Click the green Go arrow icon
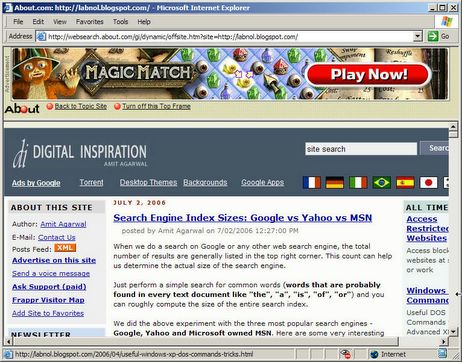The width and height of the screenshot is (462, 362). coord(433,36)
